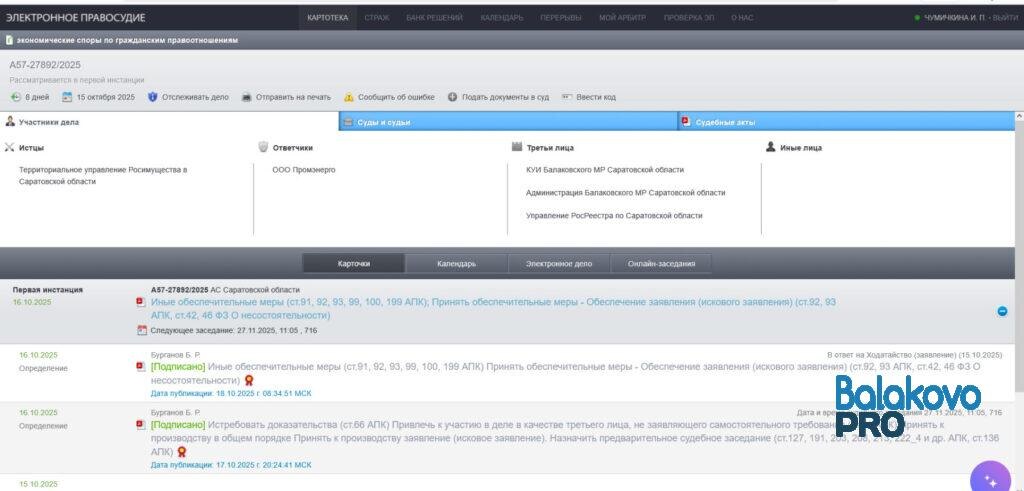Click the icon beside Третьи лица

[x=517, y=148]
